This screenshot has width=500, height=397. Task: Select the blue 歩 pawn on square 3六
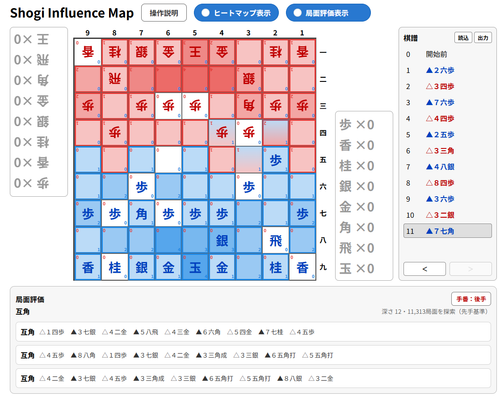(x=249, y=187)
